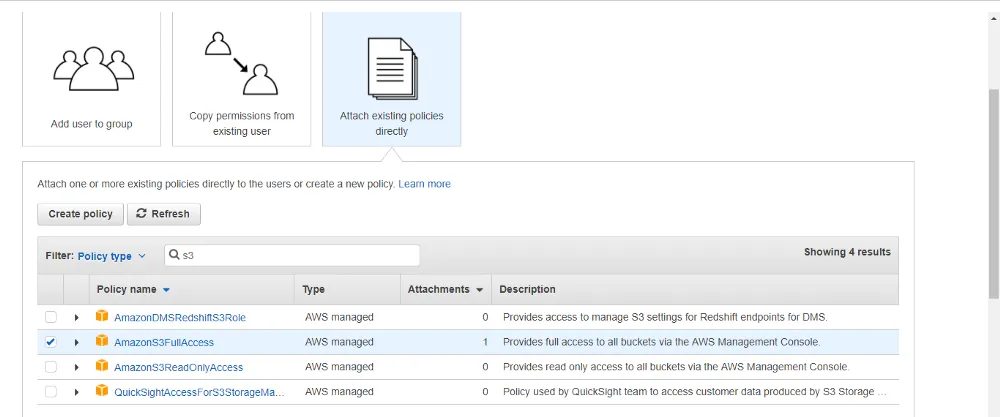Image resolution: width=1000 pixels, height=417 pixels.
Task: Check the AmazonS3ReadOnlyAccess policy checkbox
Action: click(50, 367)
